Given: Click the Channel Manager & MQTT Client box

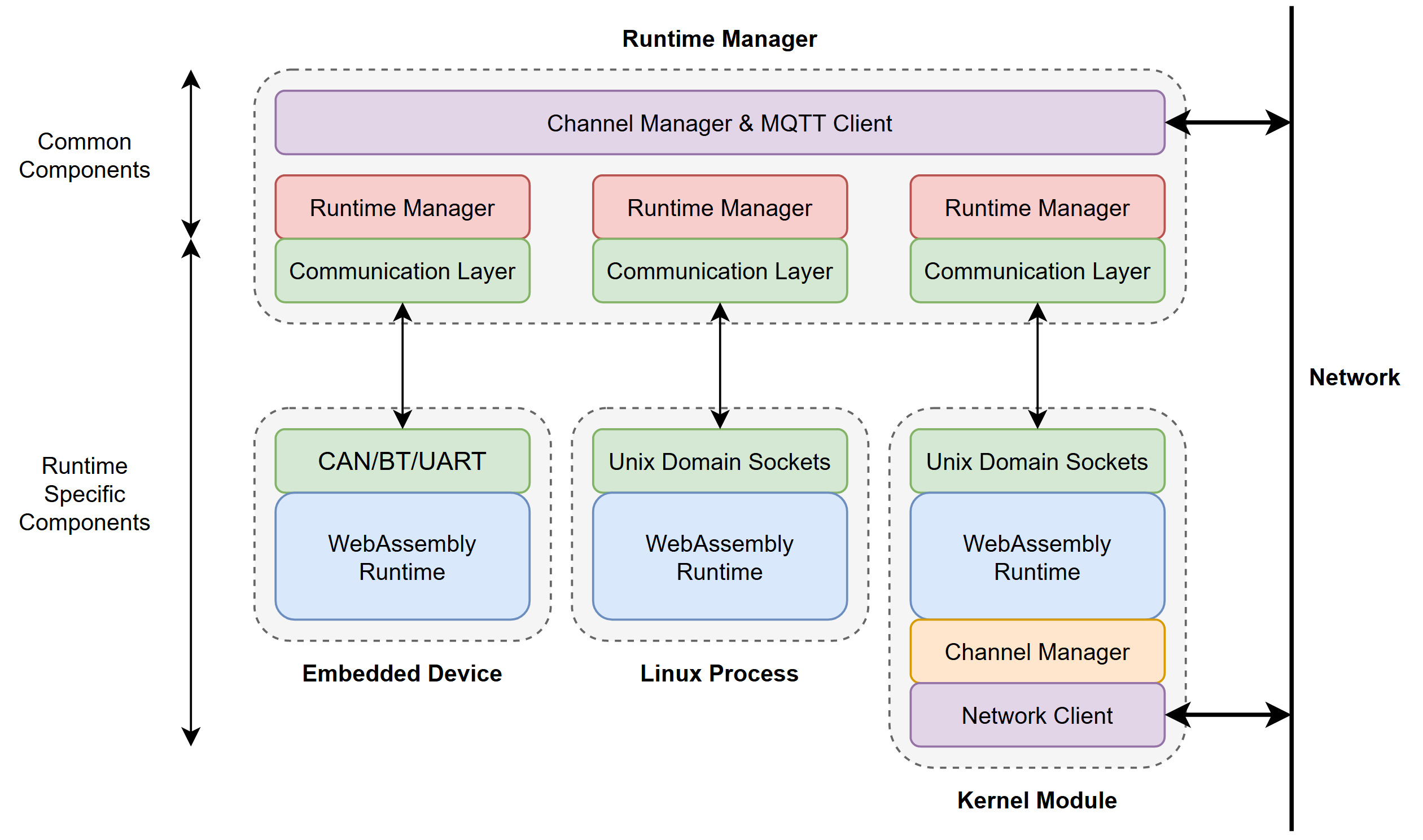Looking at the screenshot, I should [719, 122].
